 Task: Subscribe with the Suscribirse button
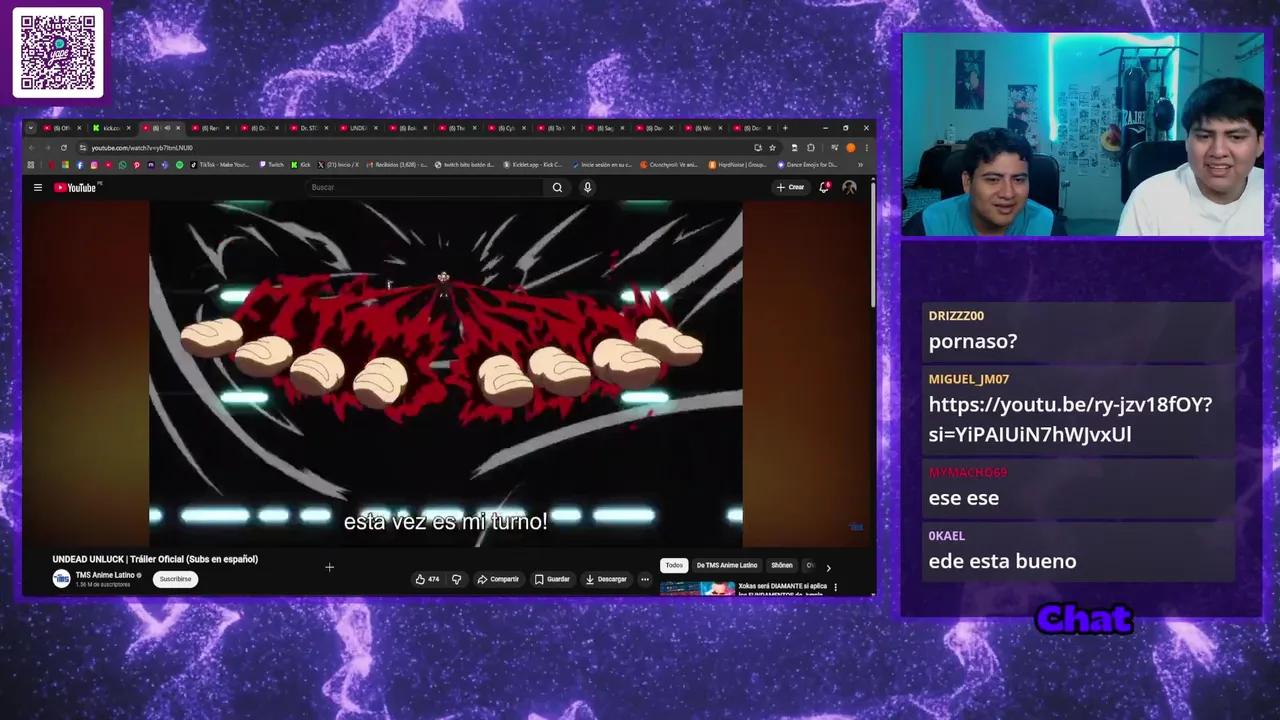coord(175,579)
